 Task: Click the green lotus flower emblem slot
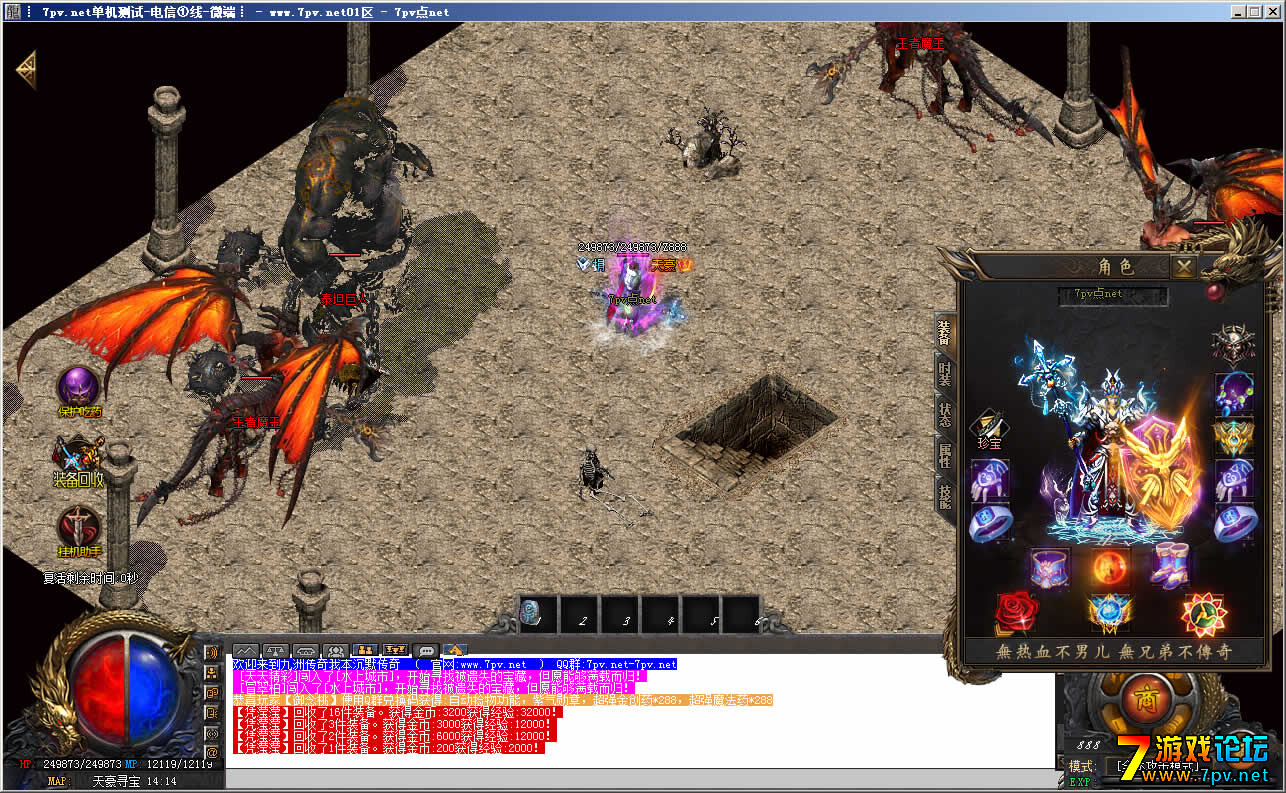1204,613
